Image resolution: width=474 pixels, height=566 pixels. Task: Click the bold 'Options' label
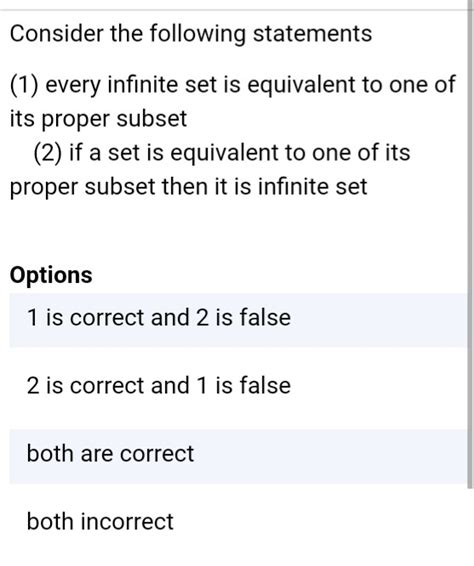pos(51,276)
